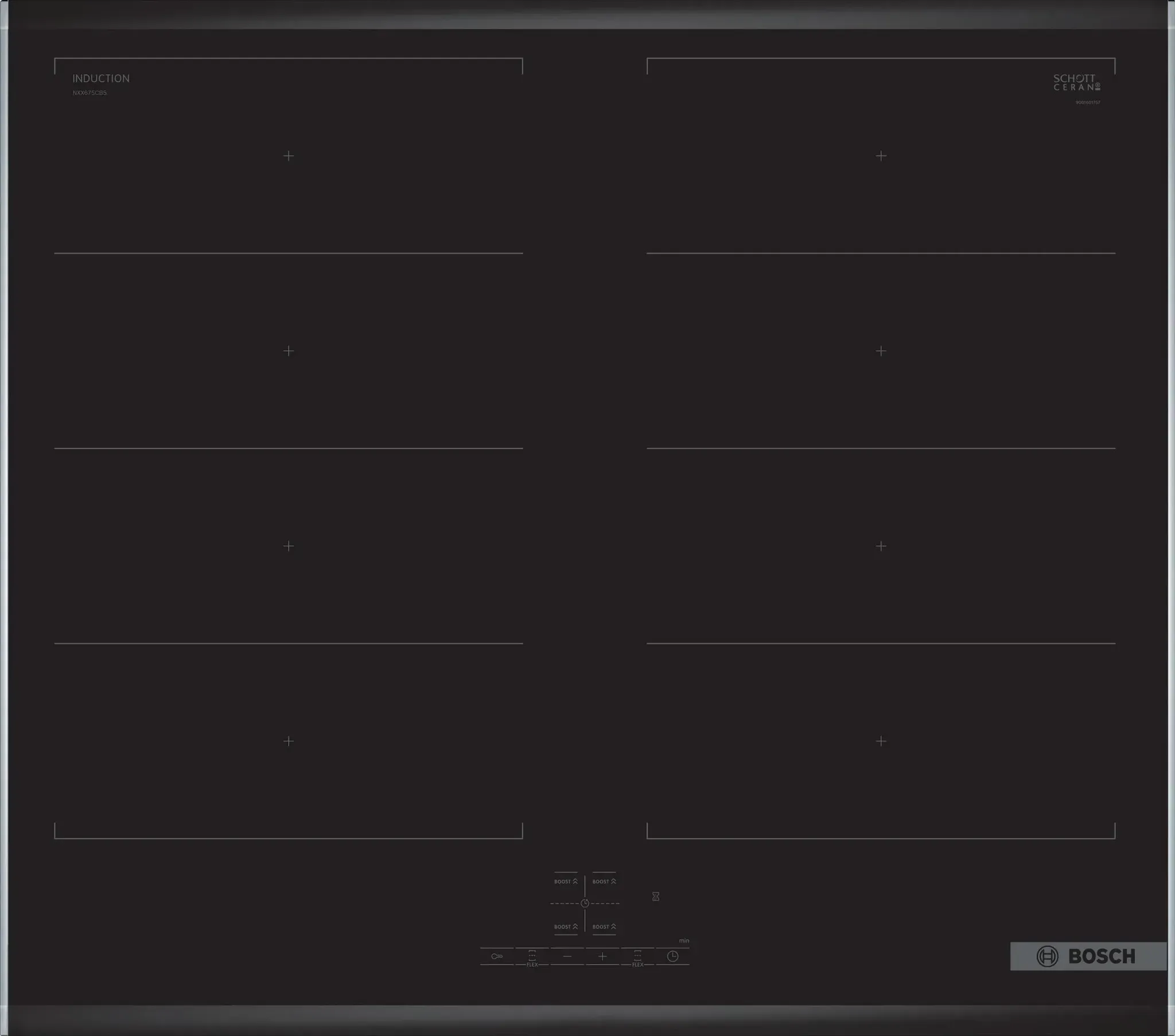Tap the right FLEX zone icon
1175x1036 pixels.
(x=637, y=957)
